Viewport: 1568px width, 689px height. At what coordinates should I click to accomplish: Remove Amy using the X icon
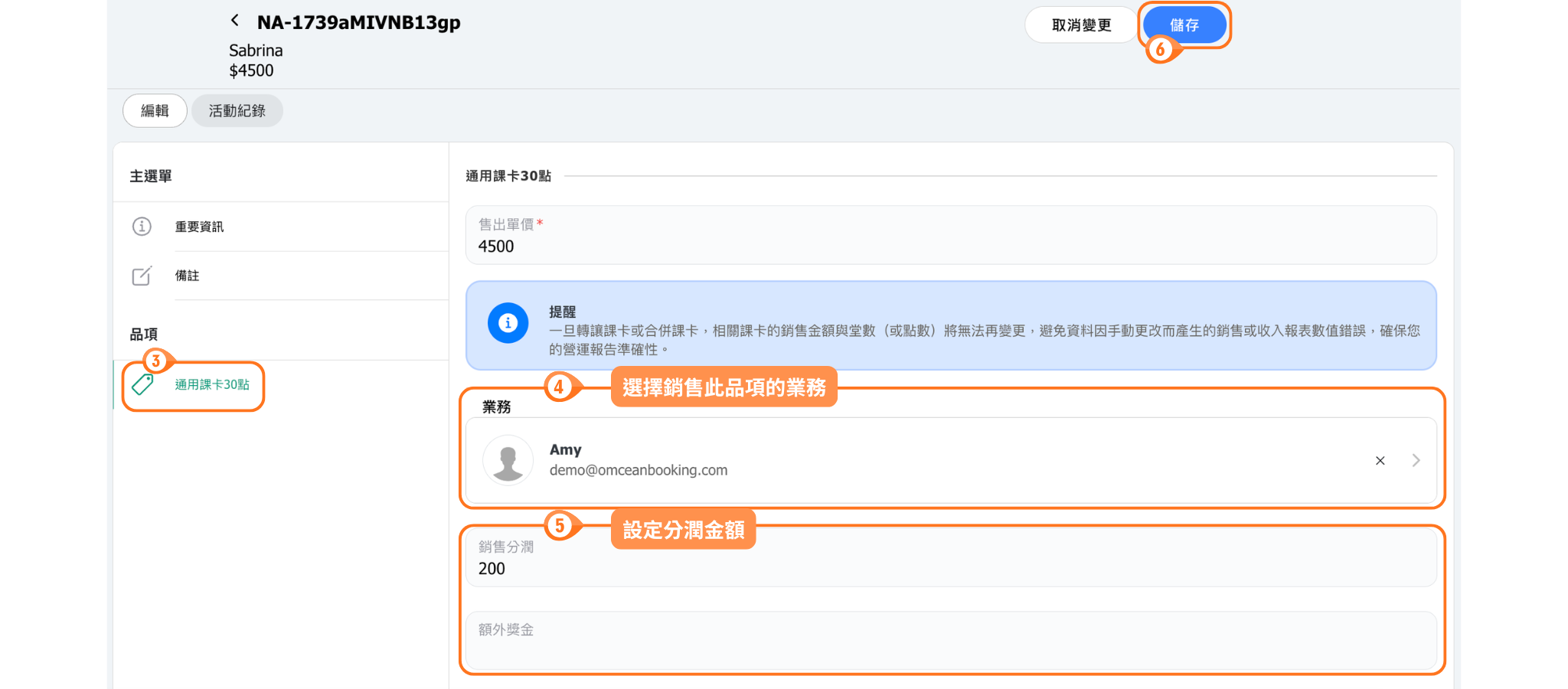(1380, 461)
